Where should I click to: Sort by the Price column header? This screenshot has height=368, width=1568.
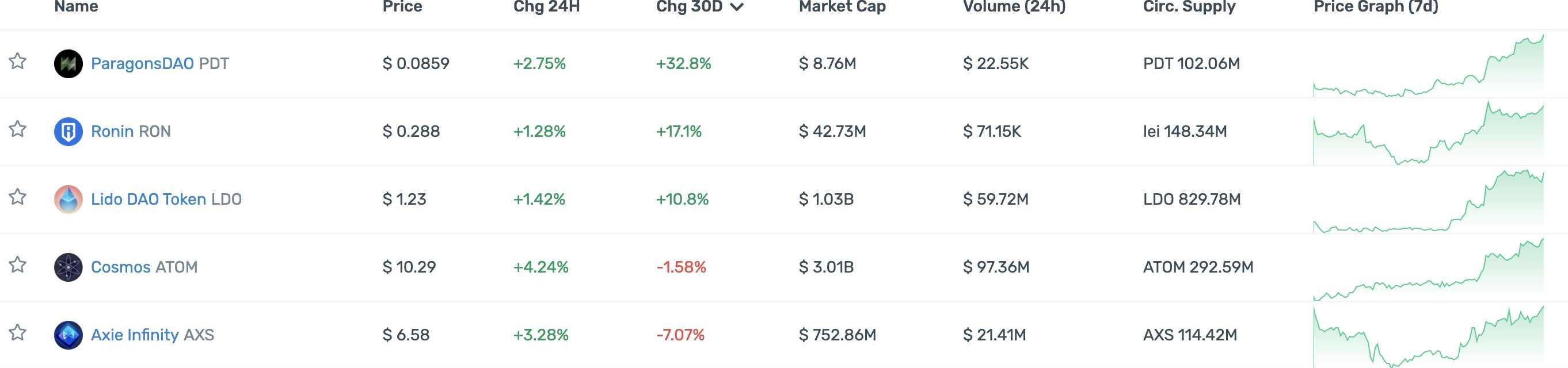pyautogui.click(x=402, y=7)
